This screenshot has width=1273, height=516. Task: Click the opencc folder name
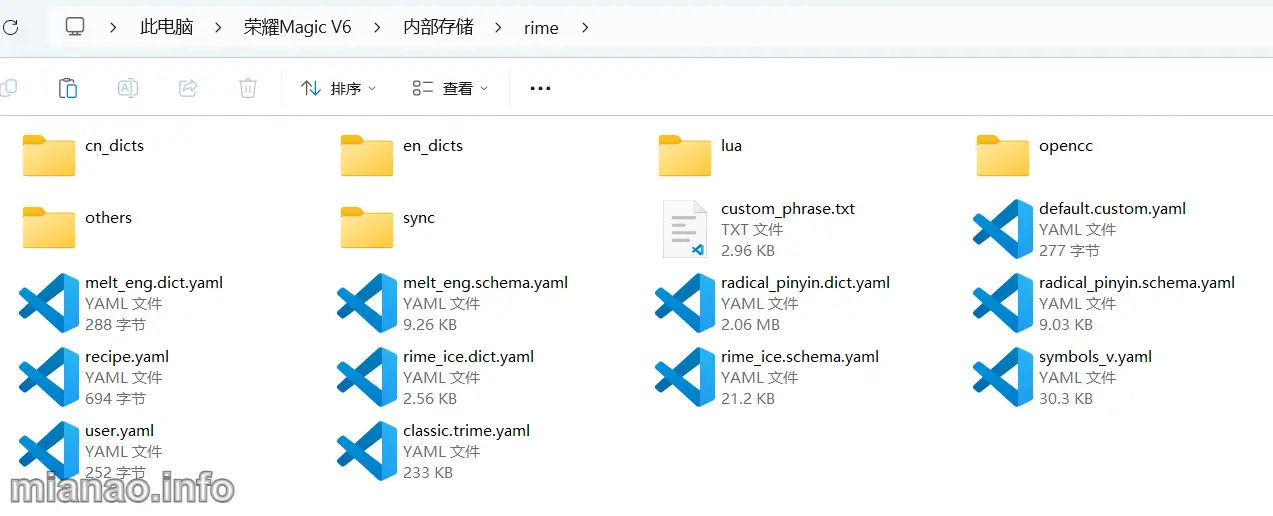(x=1066, y=145)
